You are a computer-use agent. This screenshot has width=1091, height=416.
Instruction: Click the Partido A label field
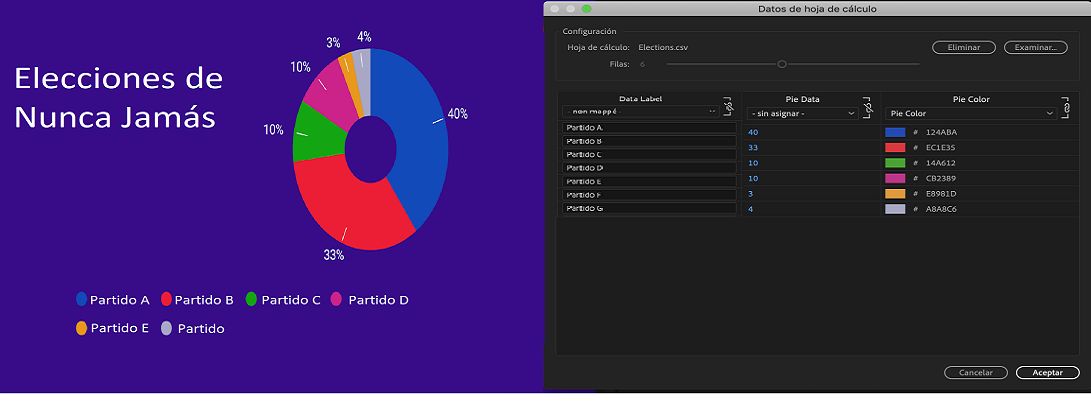pyautogui.click(x=648, y=128)
